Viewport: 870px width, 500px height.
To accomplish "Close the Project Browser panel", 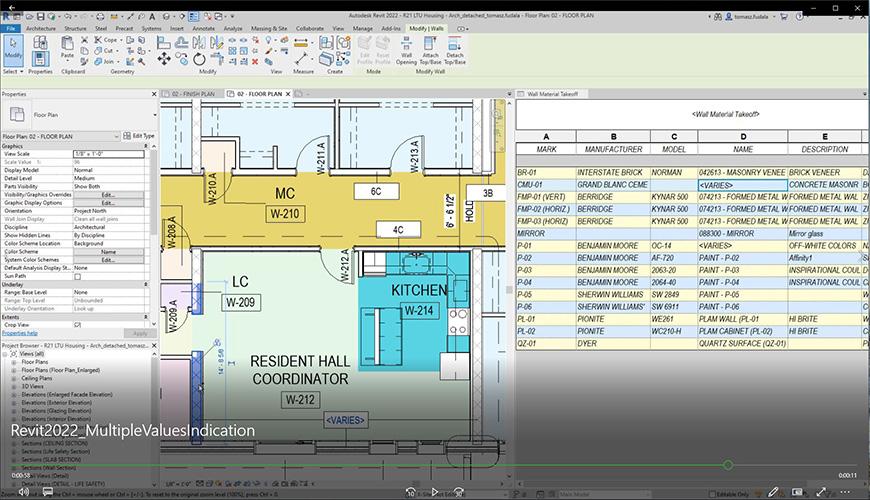I will 154,346.
